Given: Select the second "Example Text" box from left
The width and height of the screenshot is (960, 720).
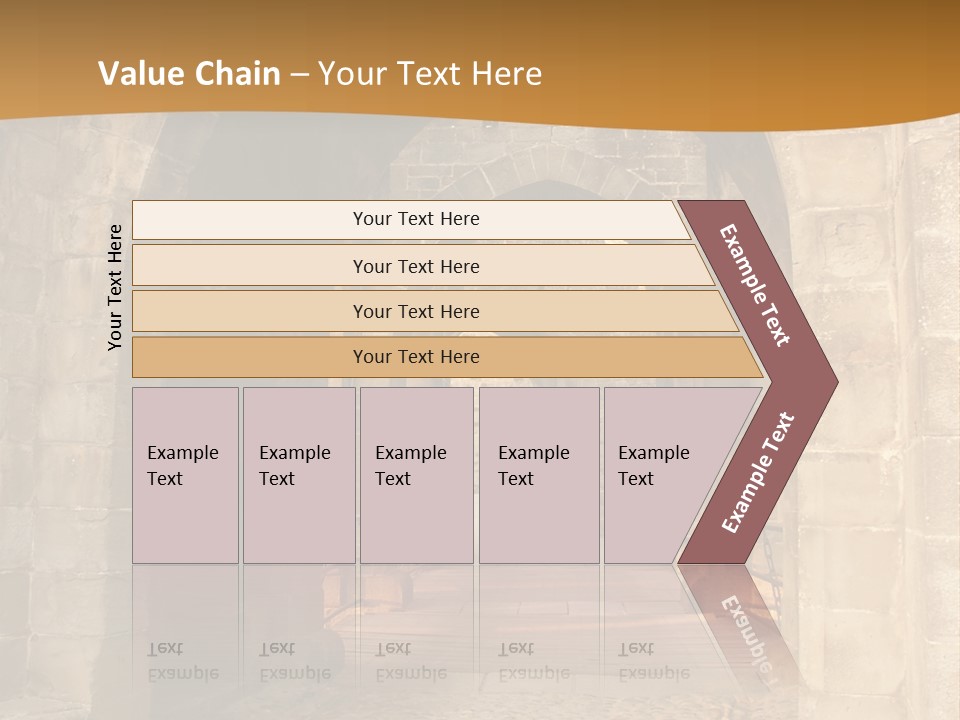Looking at the screenshot, I should [x=298, y=475].
